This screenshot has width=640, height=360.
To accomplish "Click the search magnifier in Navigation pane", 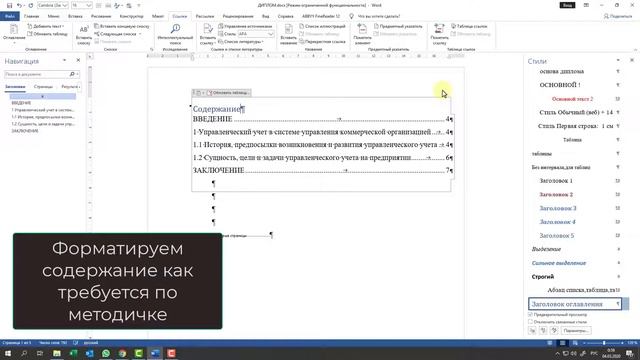I will coord(72,74).
